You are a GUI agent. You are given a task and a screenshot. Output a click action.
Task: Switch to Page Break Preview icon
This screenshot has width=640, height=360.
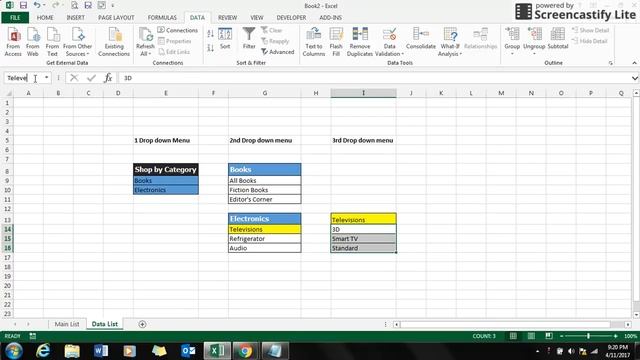549,336
